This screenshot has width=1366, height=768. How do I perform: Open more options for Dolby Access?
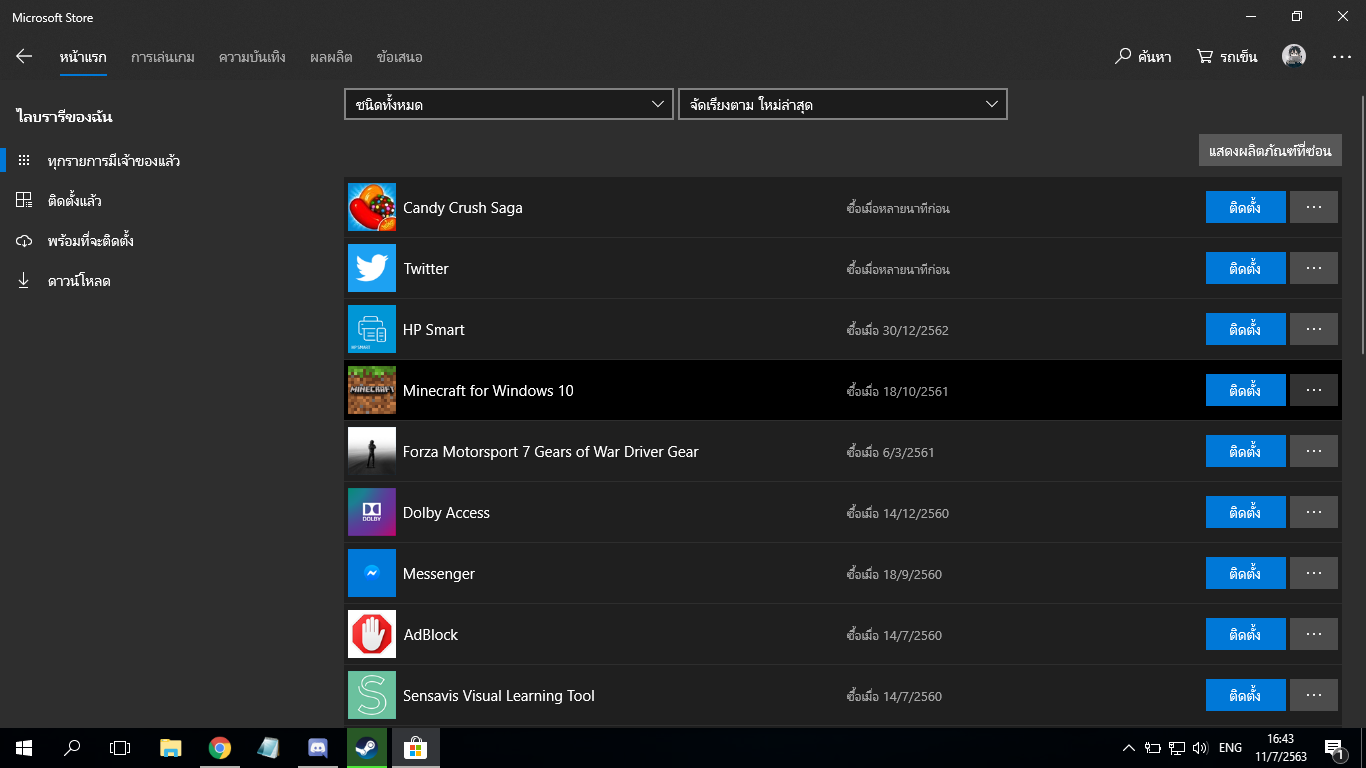pos(1314,512)
